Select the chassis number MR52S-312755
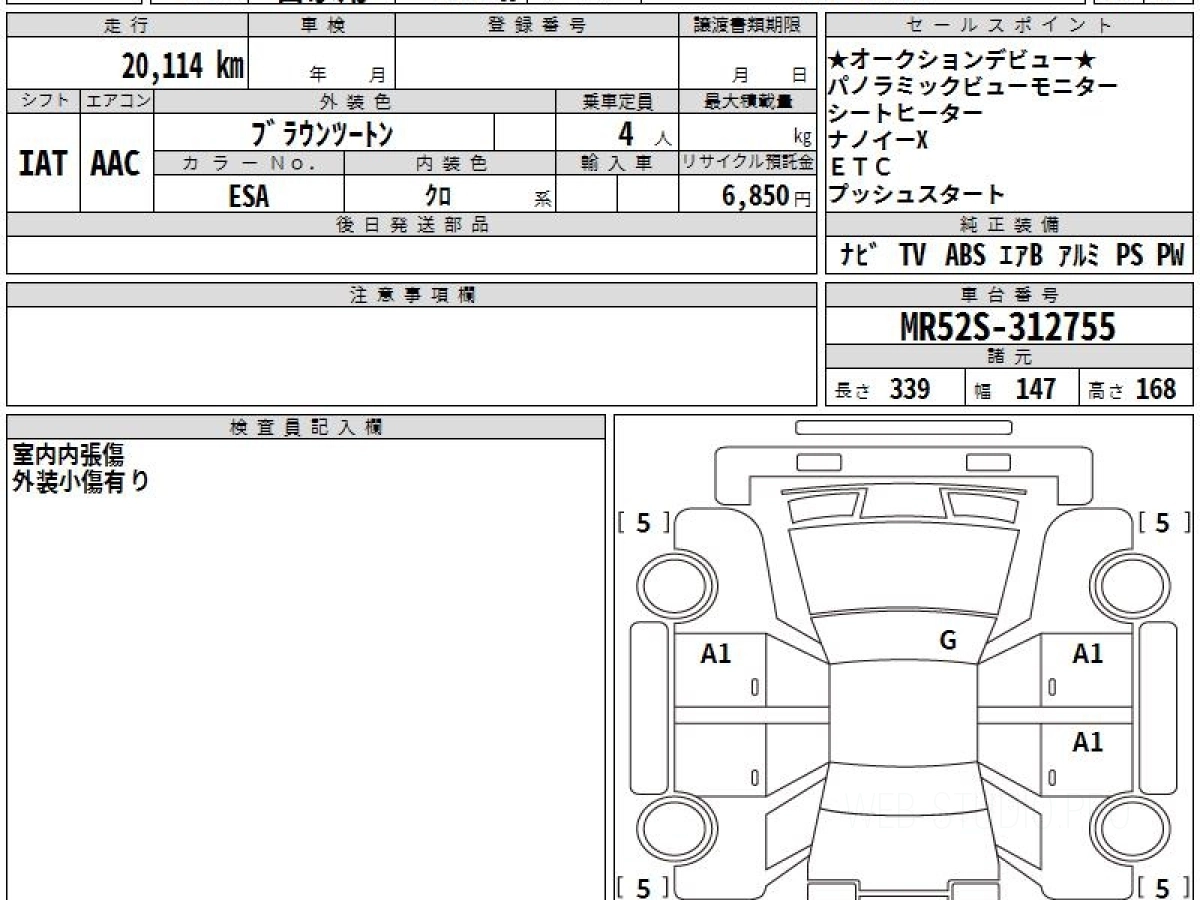 point(1009,327)
